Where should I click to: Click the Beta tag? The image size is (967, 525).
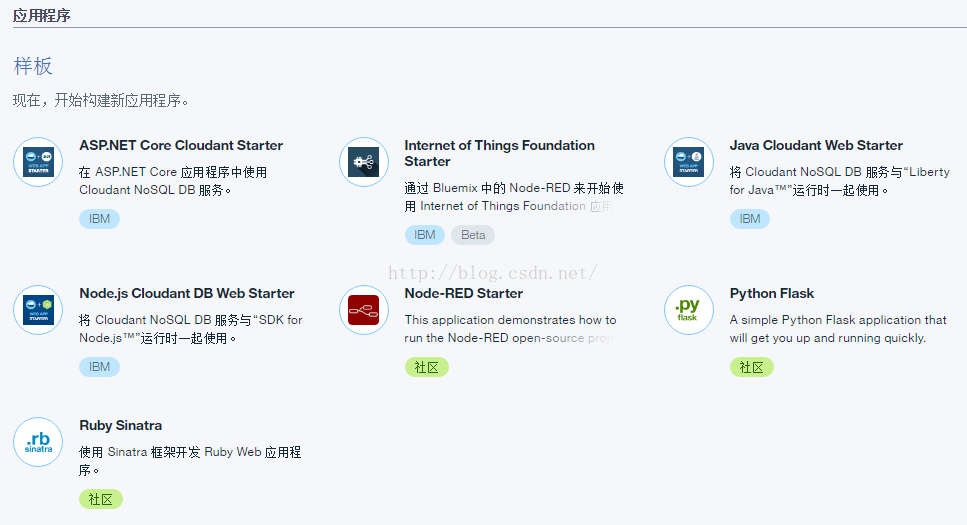click(x=473, y=235)
